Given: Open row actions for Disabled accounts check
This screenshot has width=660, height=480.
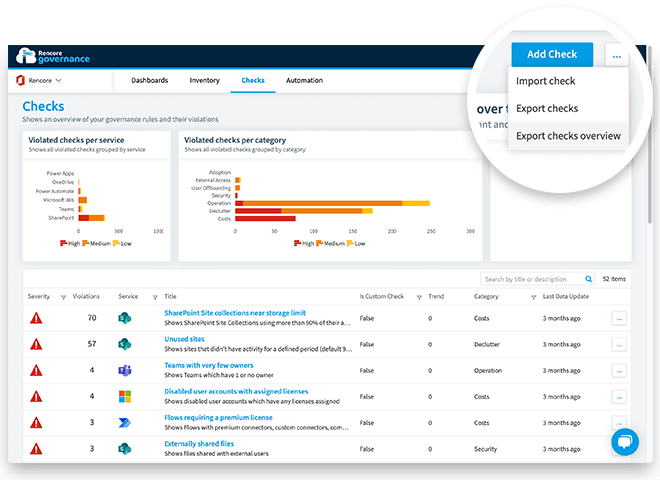Looking at the screenshot, I should point(619,397).
